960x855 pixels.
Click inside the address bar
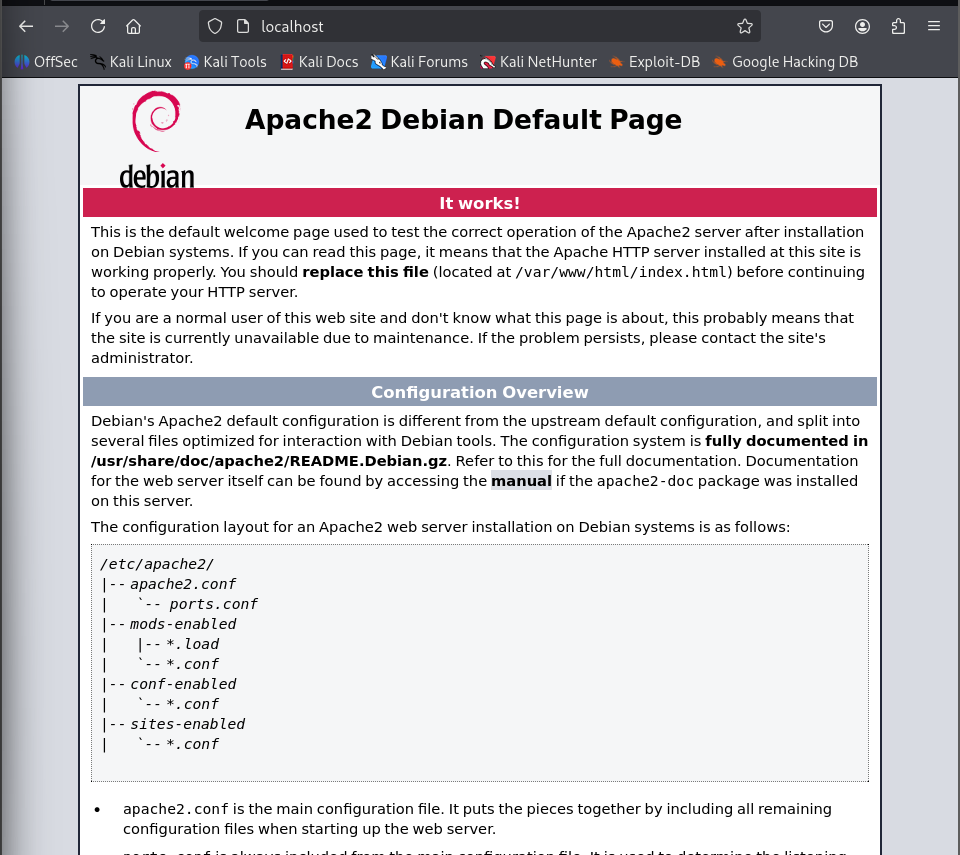click(450, 27)
